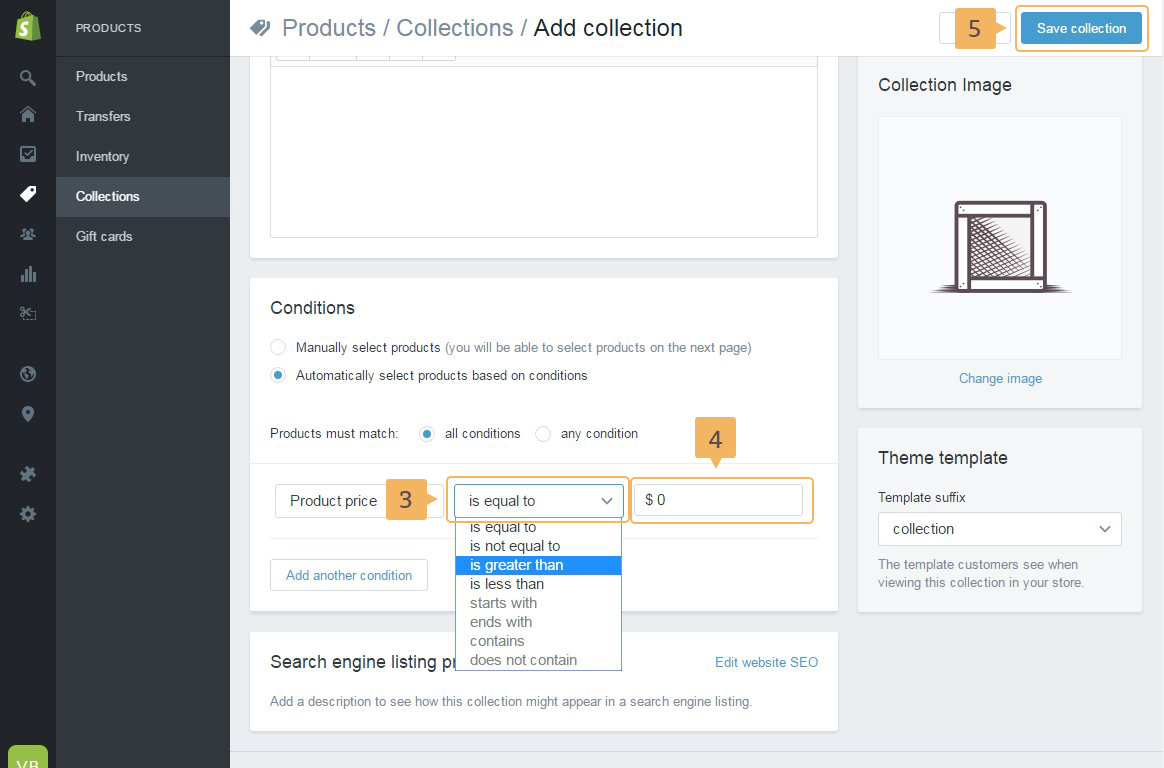Screen dimensions: 1164x768
Task: Open Gift cards in Products menu
Action: [104, 236]
